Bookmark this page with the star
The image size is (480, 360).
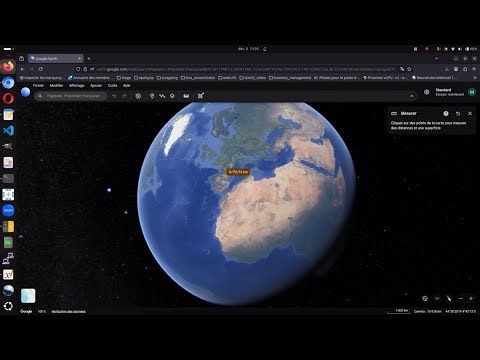click(409, 69)
